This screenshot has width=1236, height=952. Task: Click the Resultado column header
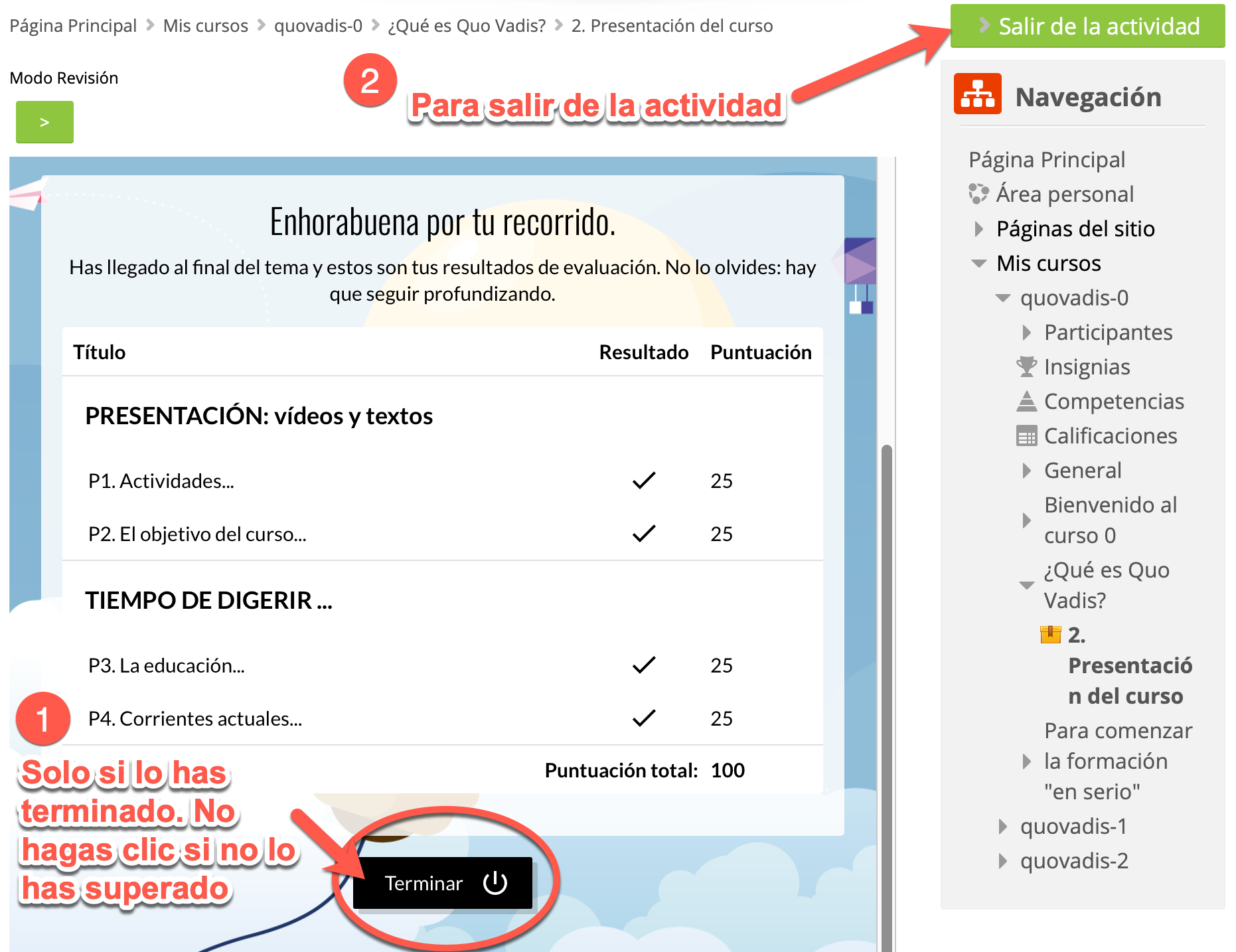(x=643, y=352)
